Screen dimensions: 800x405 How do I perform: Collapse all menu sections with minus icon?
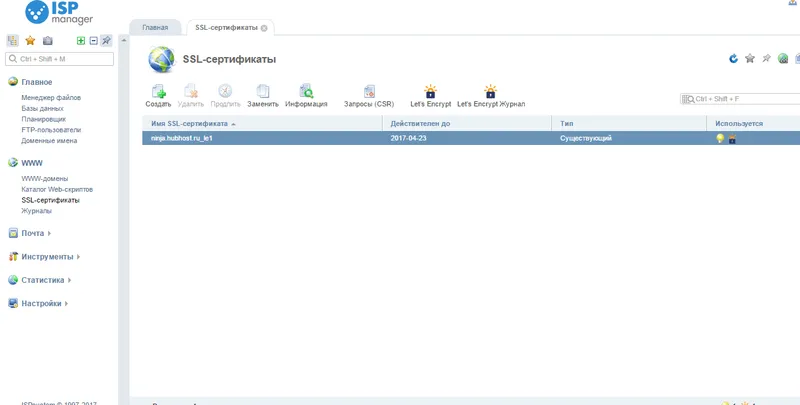93,41
